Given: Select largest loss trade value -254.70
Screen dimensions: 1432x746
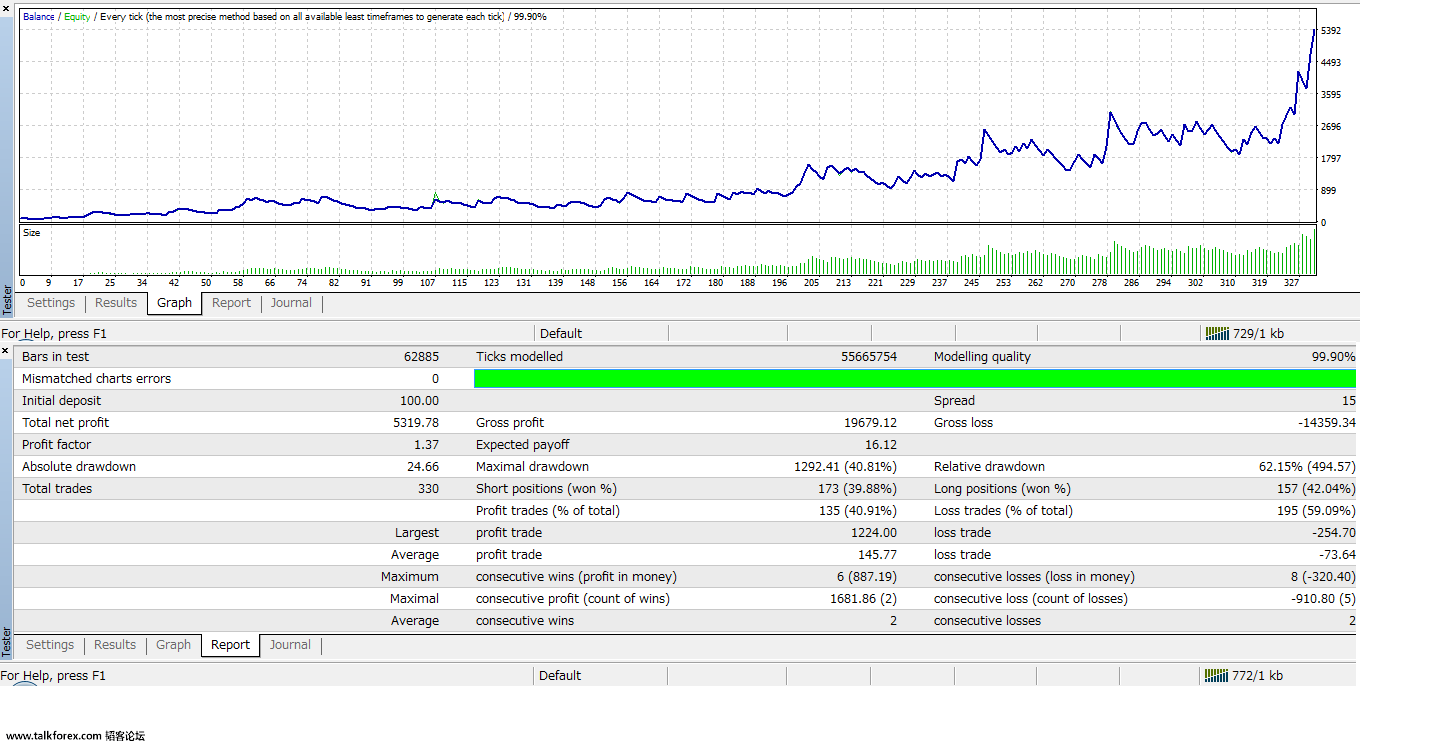Looking at the screenshot, I should (x=1333, y=533).
